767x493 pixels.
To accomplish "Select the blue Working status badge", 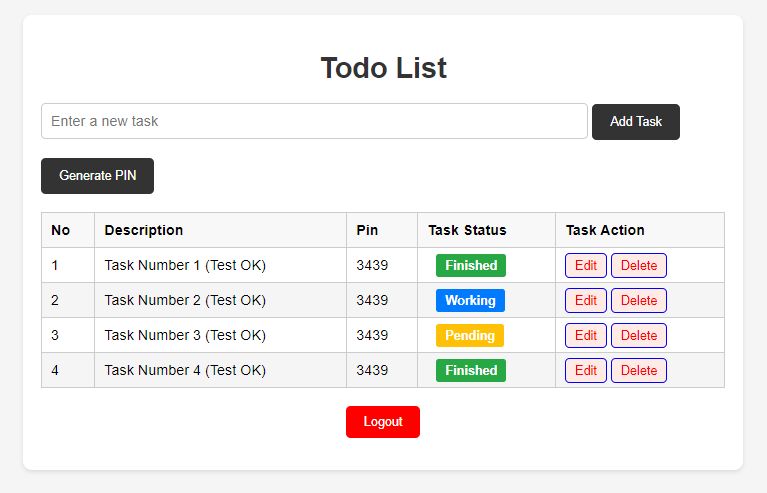I will [470, 300].
